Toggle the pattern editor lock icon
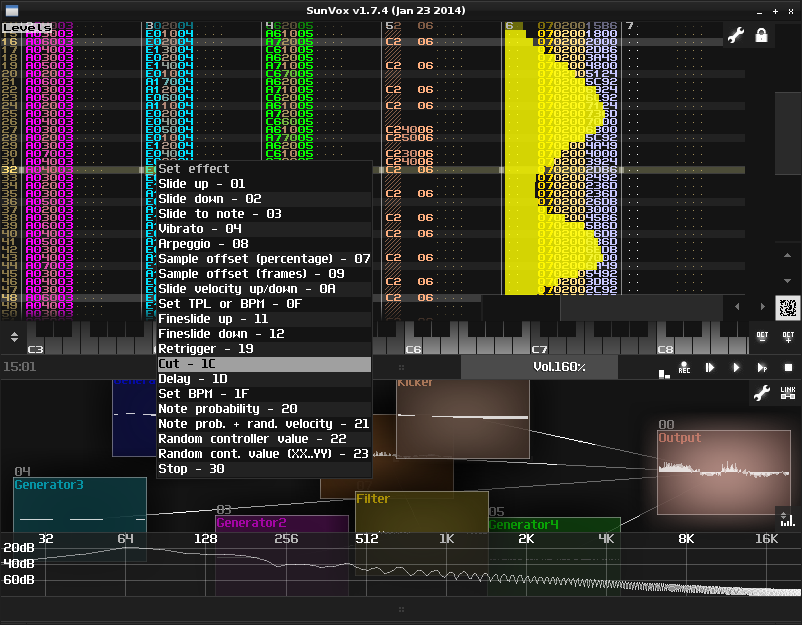Viewport: 802px width, 625px height. (762, 35)
